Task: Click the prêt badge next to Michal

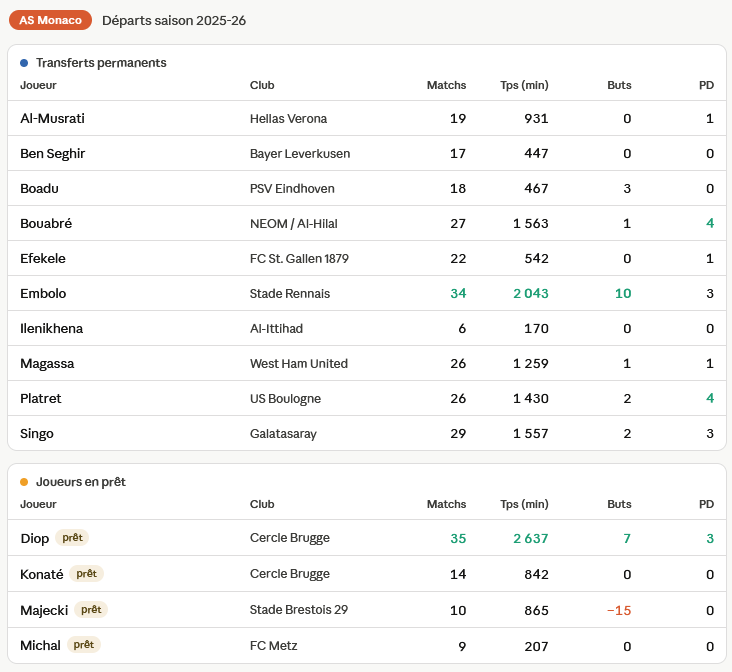Action: 84,645
